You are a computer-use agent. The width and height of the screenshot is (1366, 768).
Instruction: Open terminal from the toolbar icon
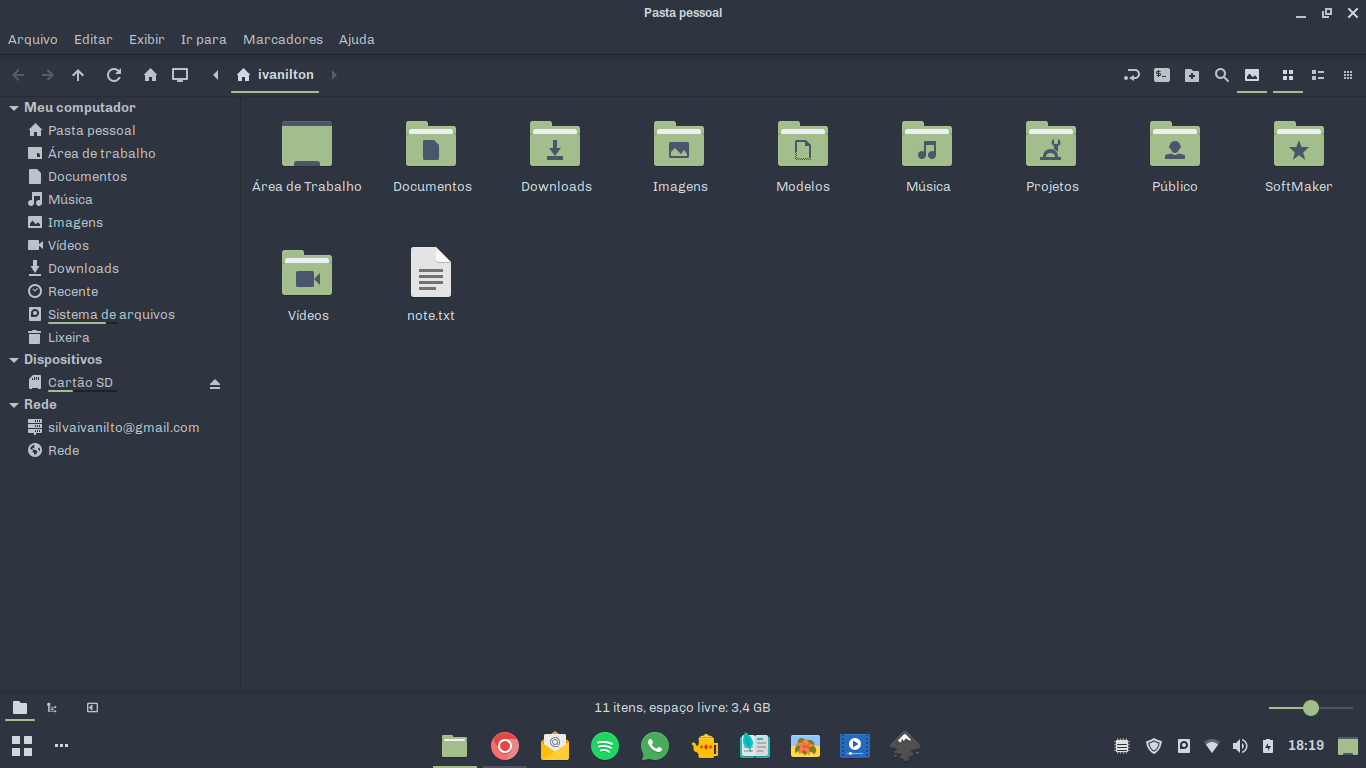pos(1162,75)
